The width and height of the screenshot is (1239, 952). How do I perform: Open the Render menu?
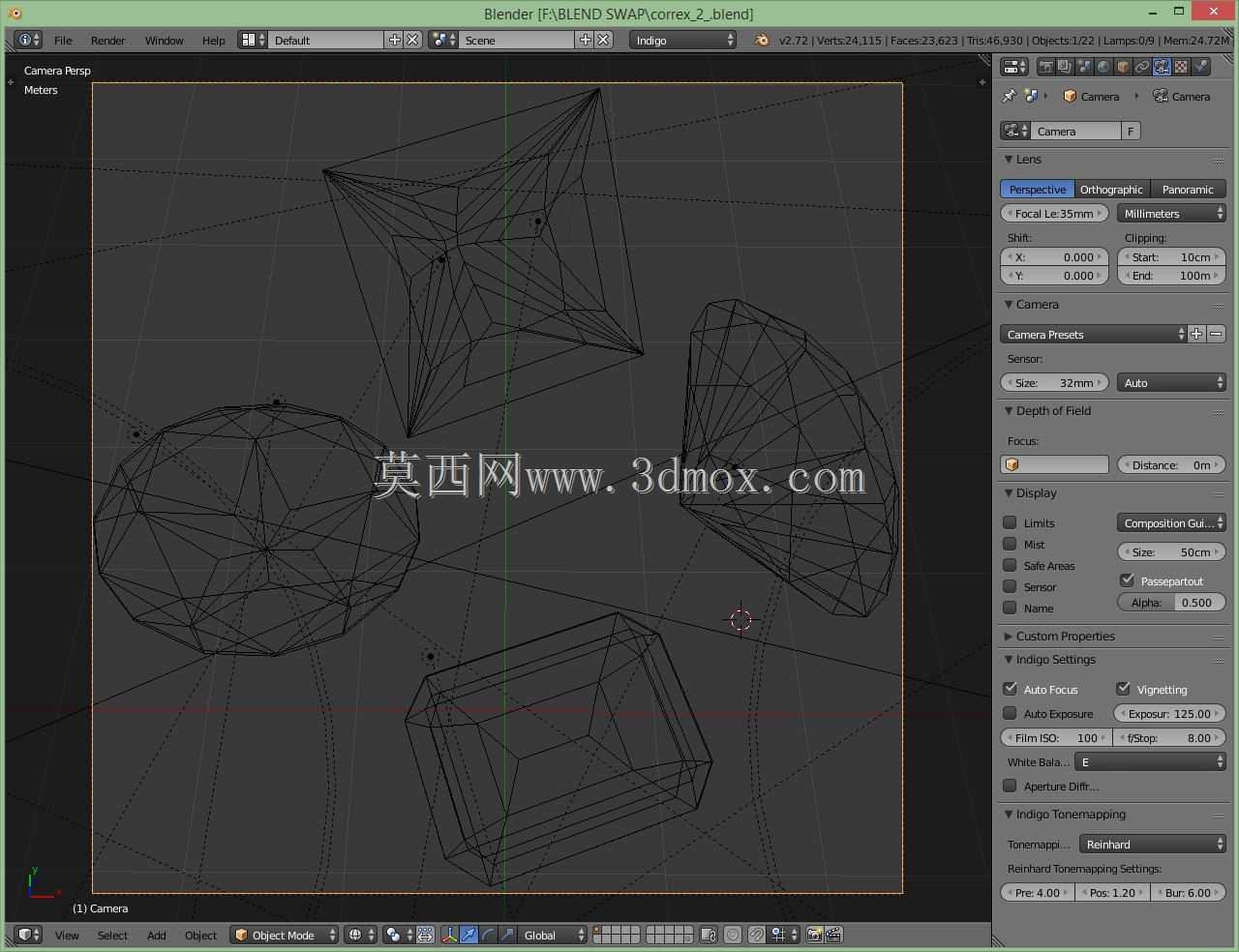point(108,40)
